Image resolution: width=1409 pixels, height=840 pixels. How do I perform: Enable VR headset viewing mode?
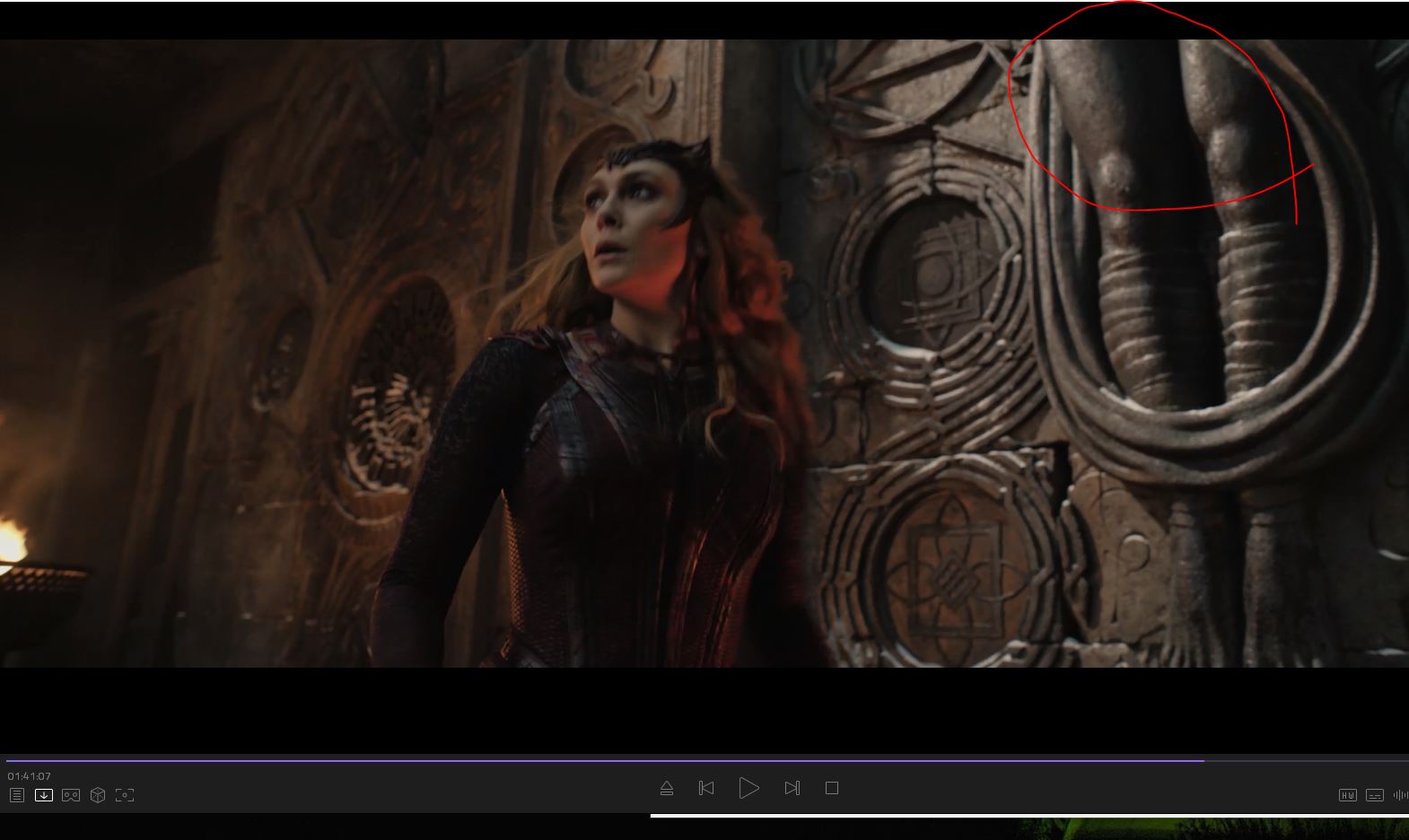[x=71, y=795]
